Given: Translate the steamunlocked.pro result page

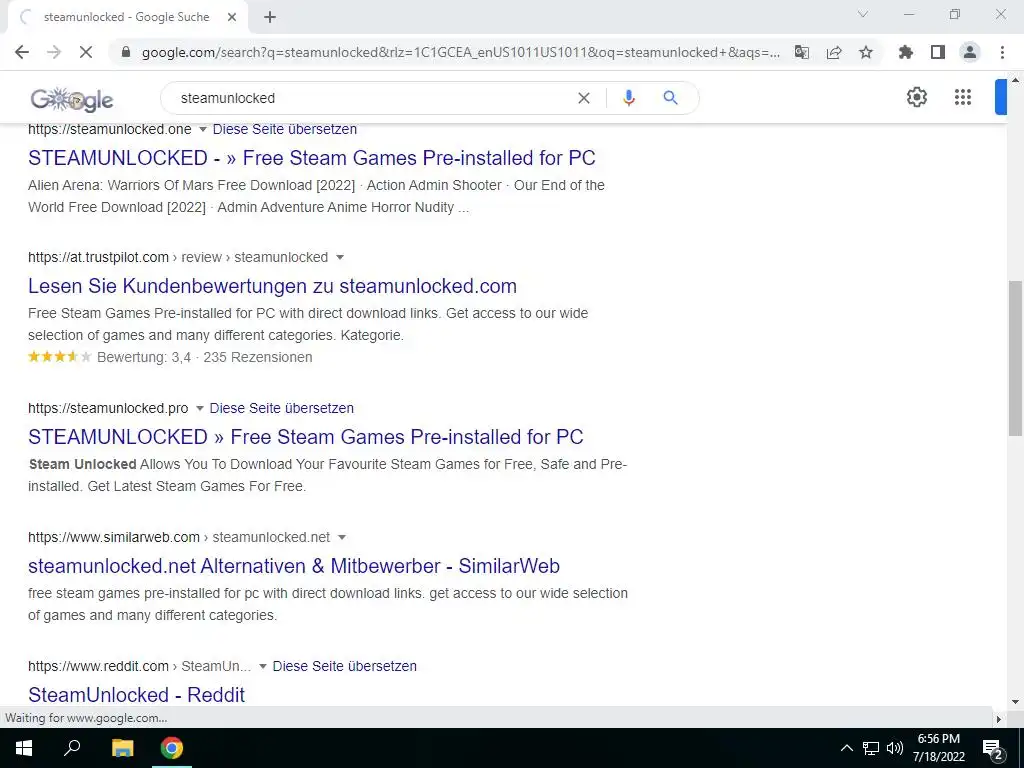Looking at the screenshot, I should [x=281, y=408].
